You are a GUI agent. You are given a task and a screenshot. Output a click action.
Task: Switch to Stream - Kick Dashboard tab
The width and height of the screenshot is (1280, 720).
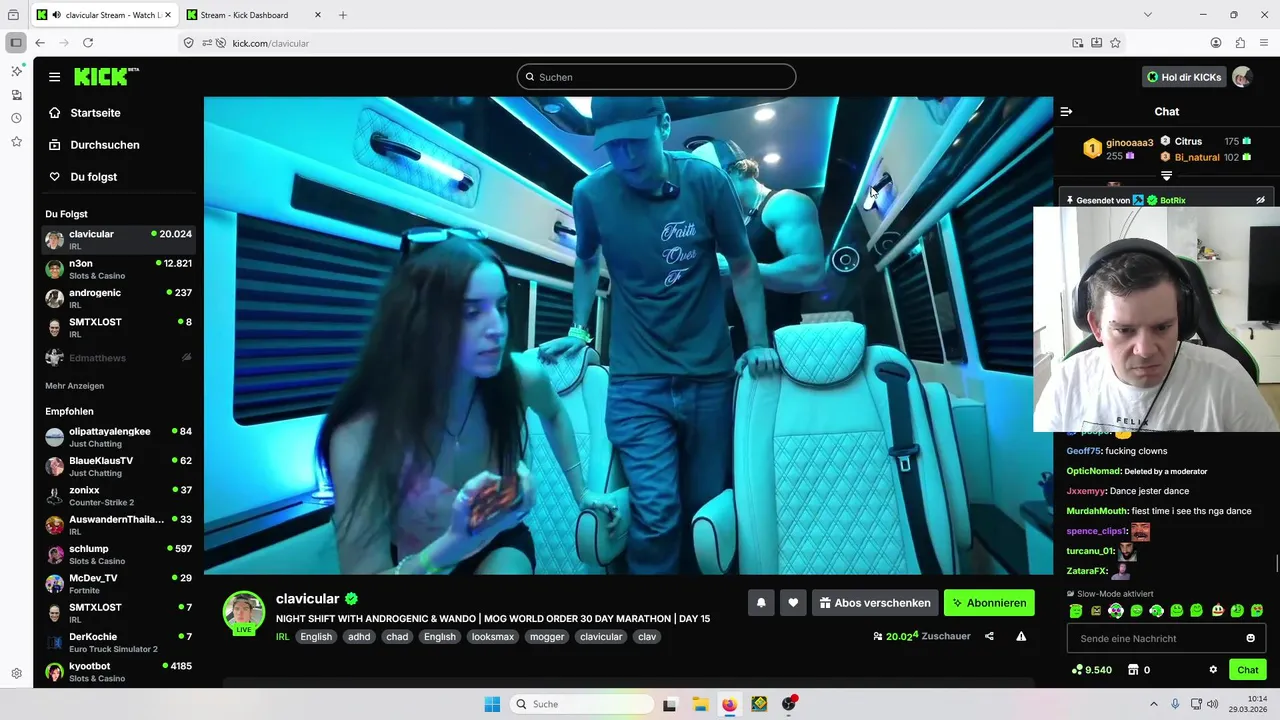[254, 15]
